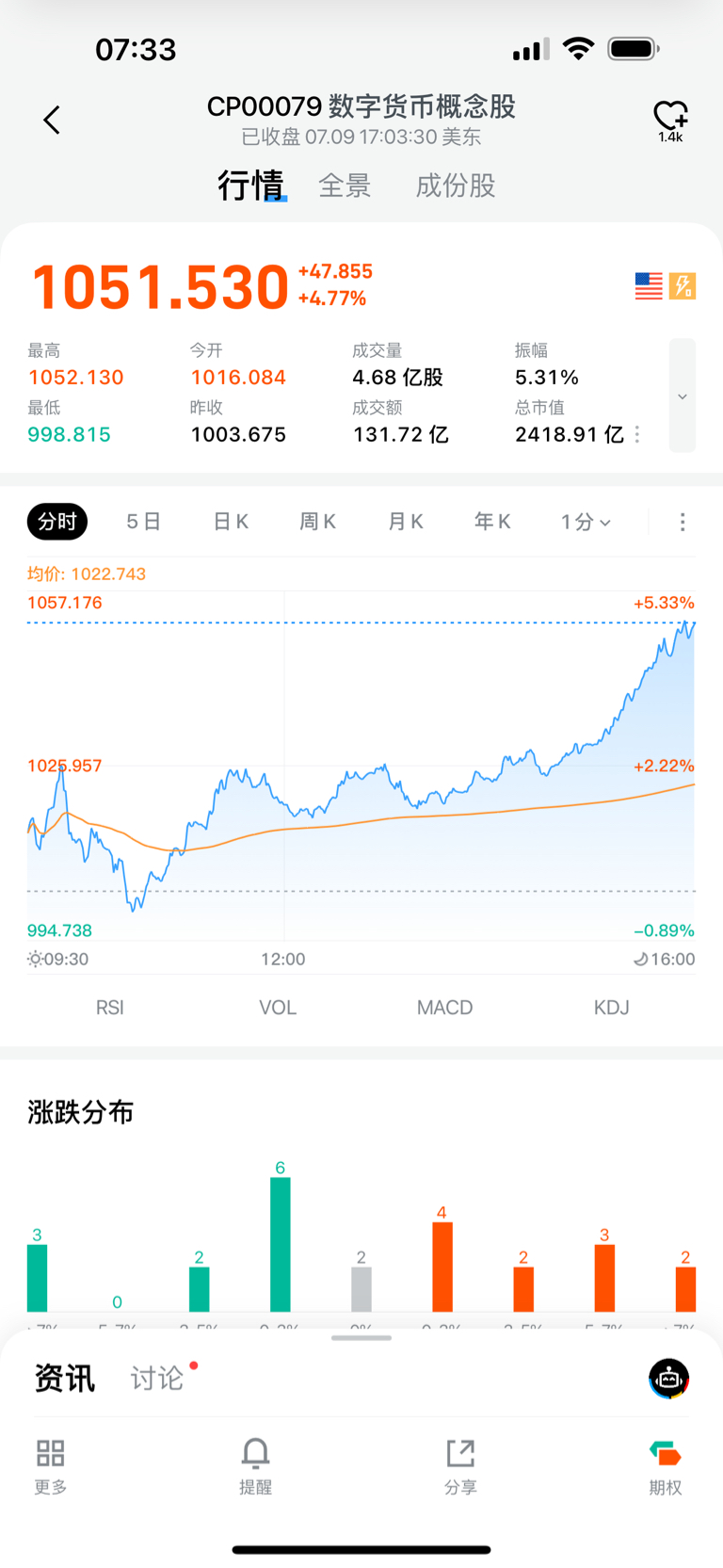Show more info beside 总市值 value
The image size is (723, 1568).
click(638, 434)
